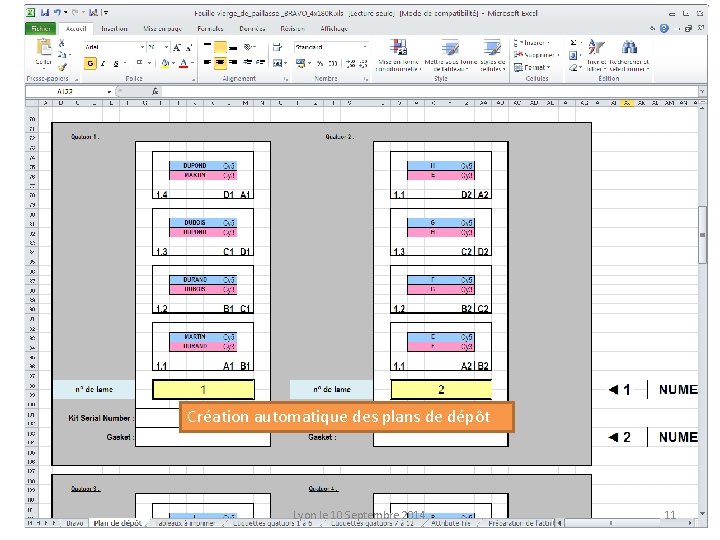Toggle Underline (S) formatting
Image resolution: width=720 pixels, height=540 pixels.
[116, 63]
